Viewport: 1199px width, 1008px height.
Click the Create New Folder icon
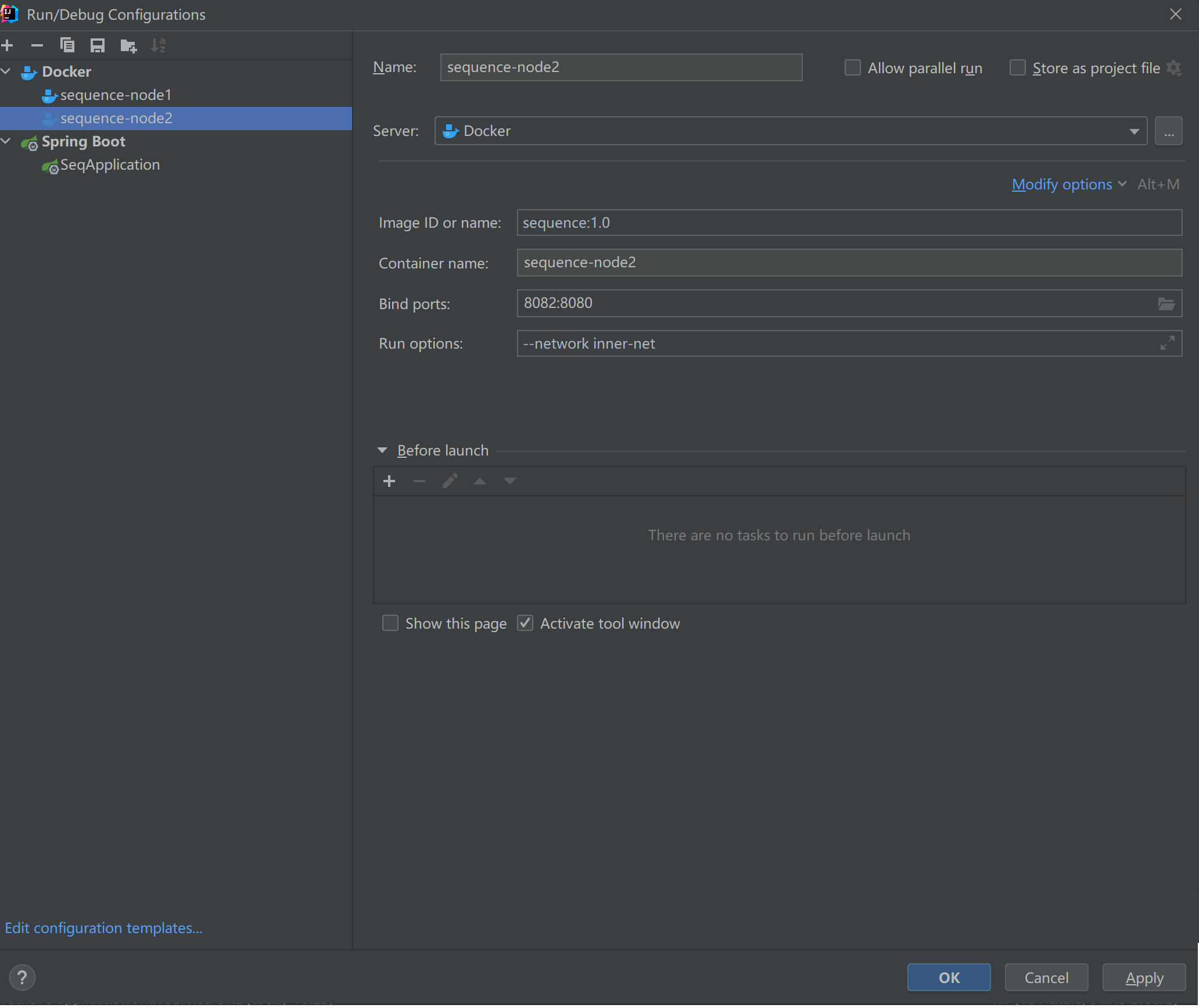click(128, 45)
